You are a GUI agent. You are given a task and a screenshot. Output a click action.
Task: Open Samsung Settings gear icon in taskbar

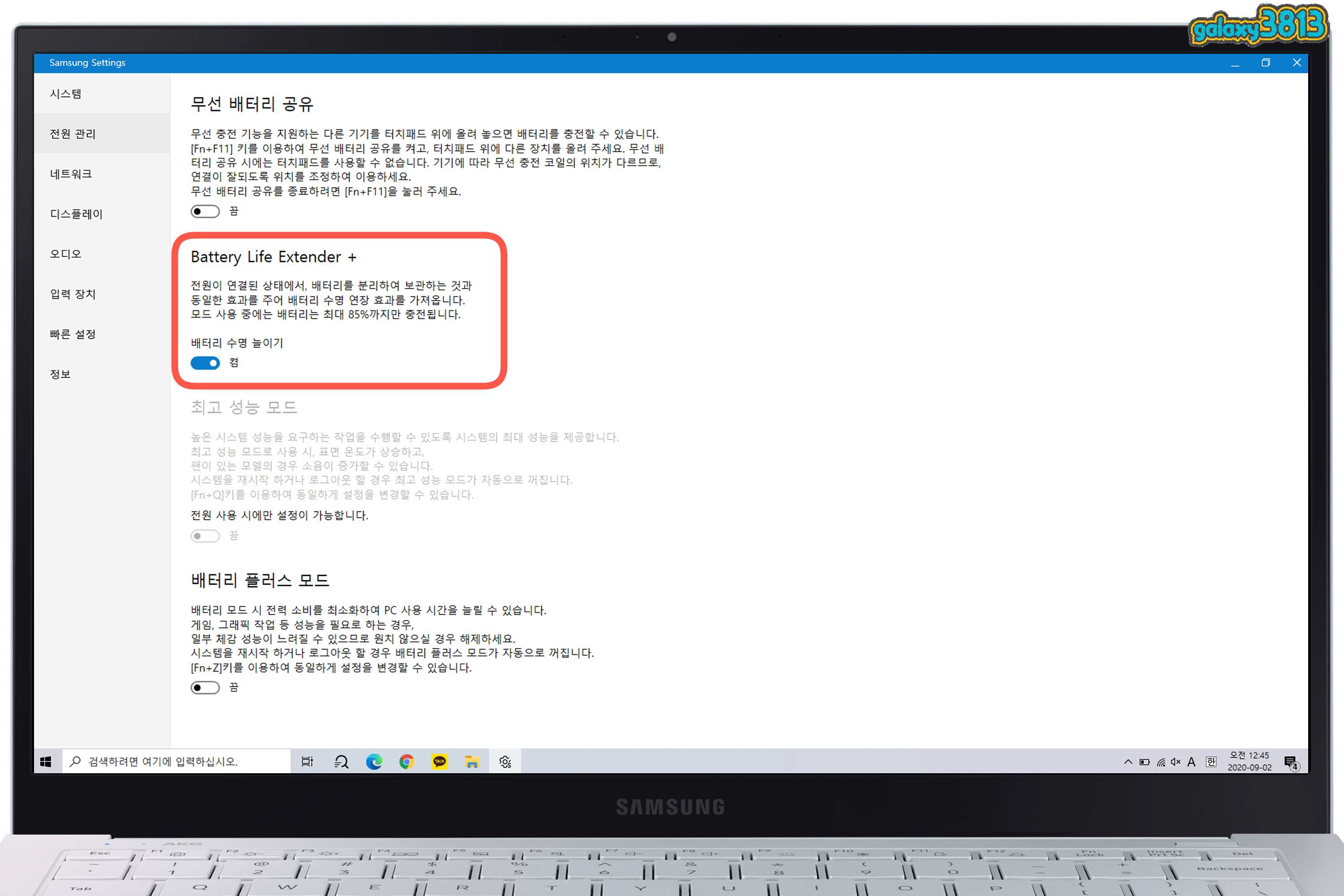click(x=504, y=761)
